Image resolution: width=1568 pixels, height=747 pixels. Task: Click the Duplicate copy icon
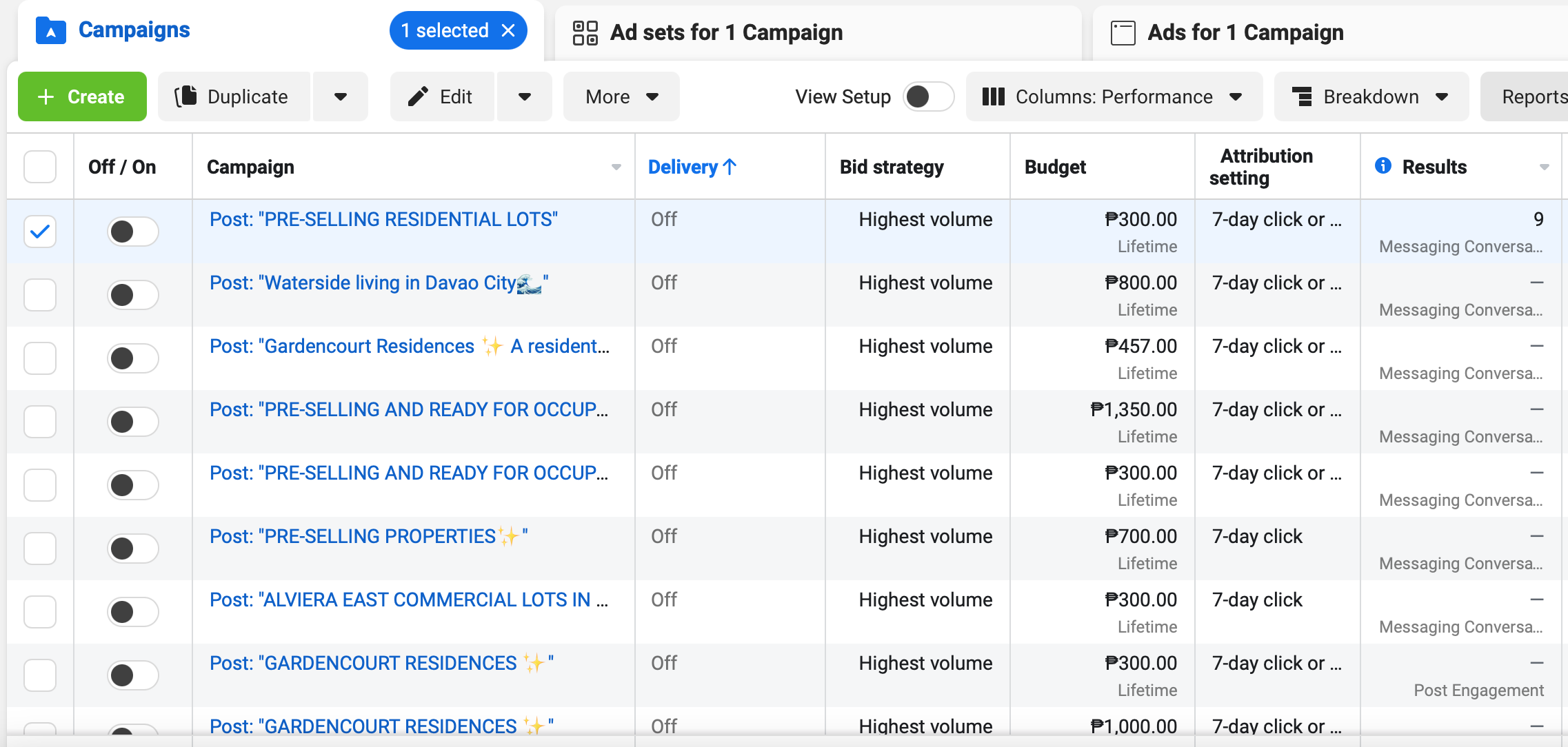coord(185,96)
